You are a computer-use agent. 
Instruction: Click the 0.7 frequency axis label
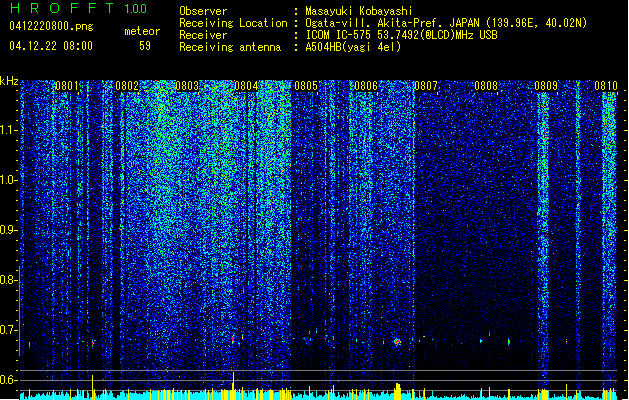click(x=9, y=330)
